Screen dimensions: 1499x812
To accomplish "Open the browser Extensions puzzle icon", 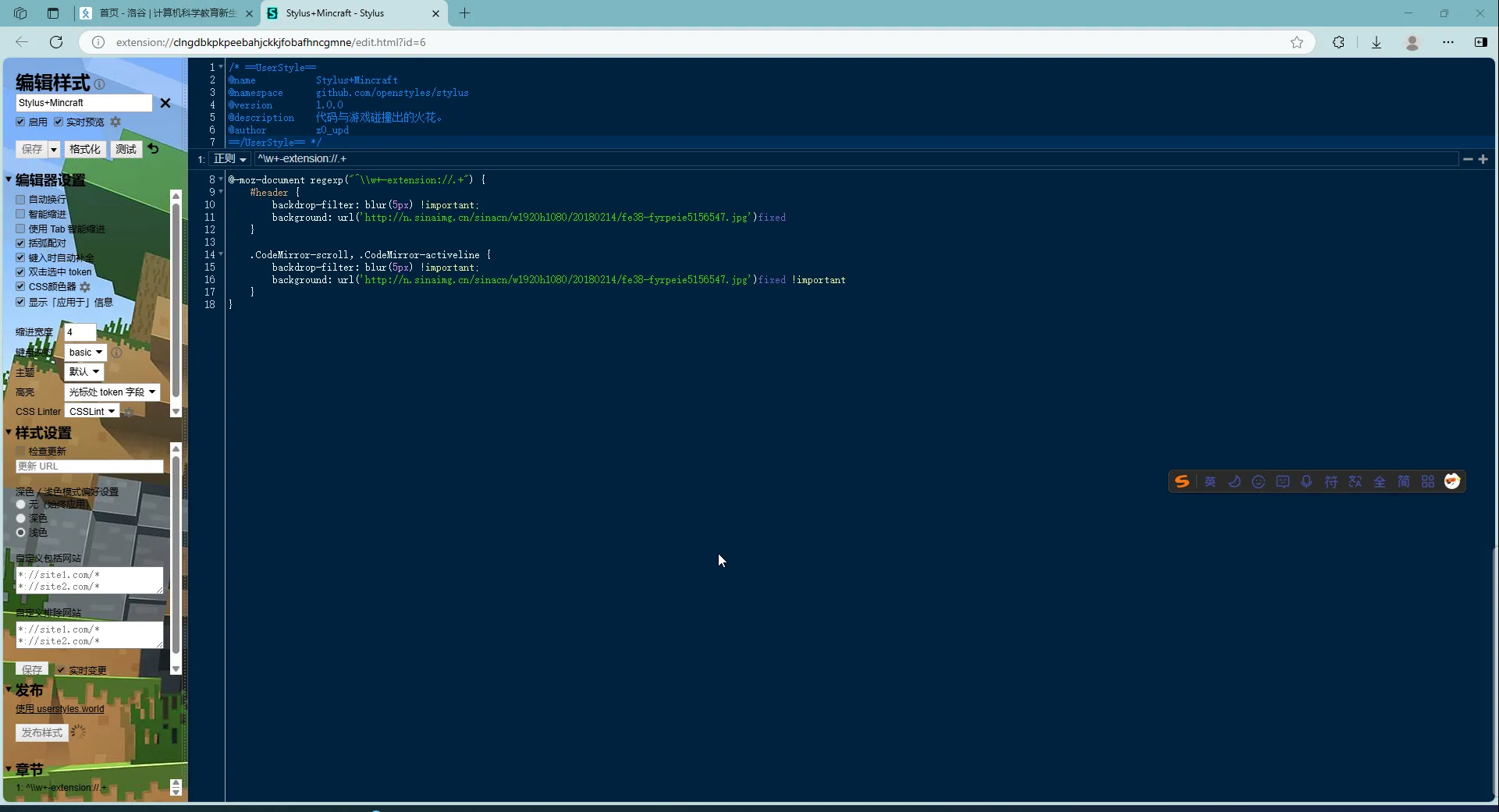I will [1338, 42].
